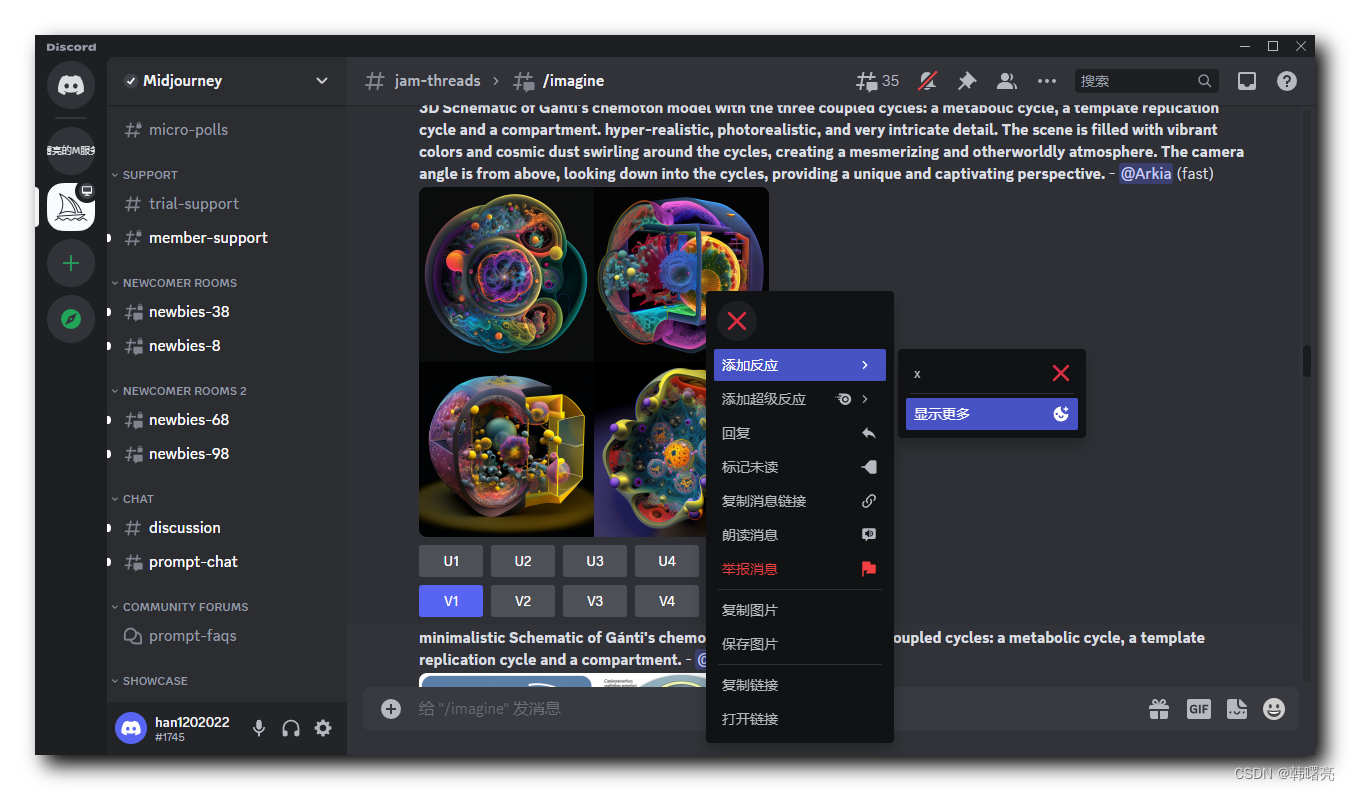
Task: Click search magnifier icon
Action: pos(1205,81)
